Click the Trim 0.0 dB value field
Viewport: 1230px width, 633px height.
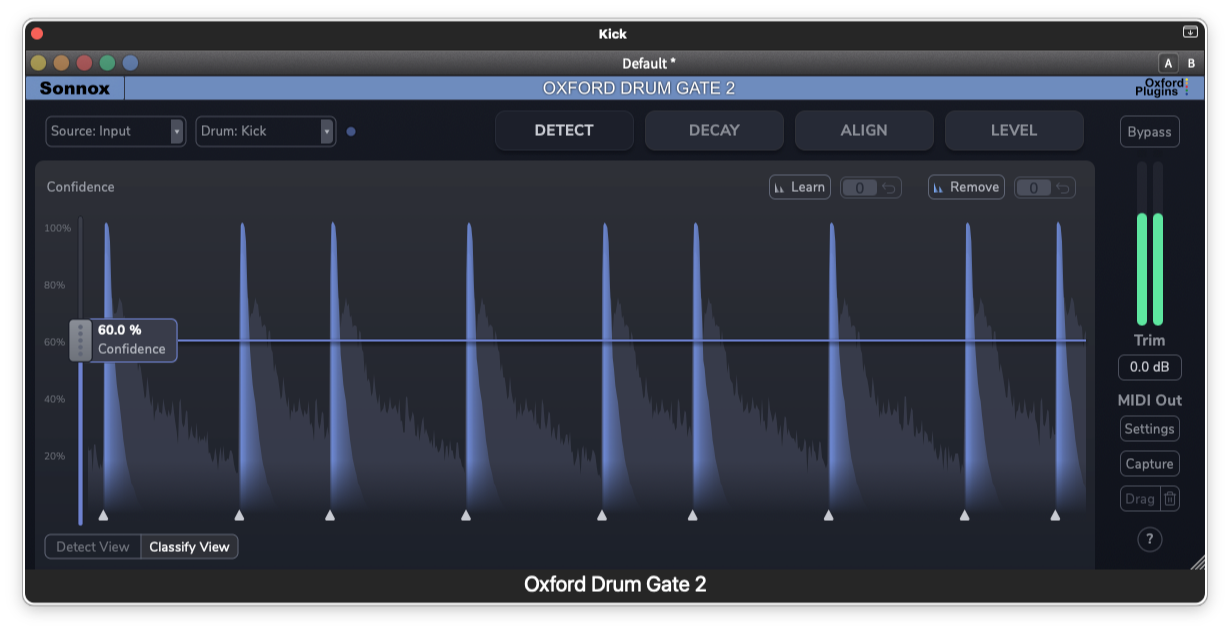tap(1149, 367)
